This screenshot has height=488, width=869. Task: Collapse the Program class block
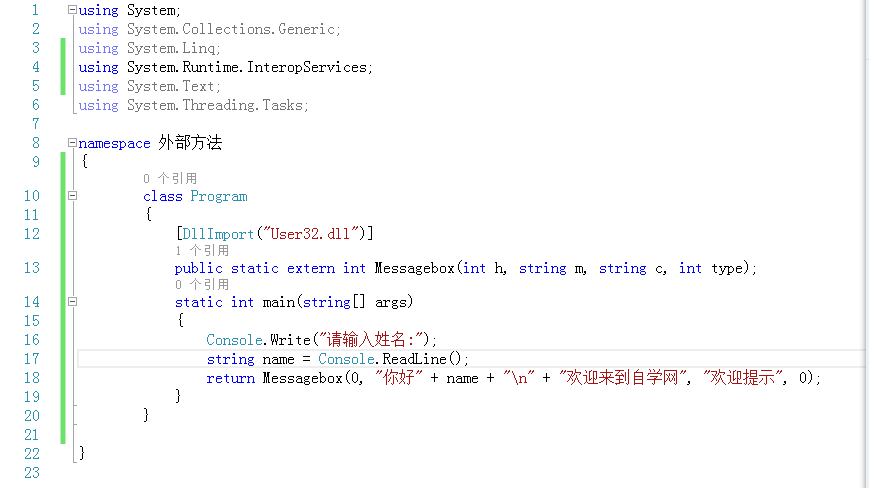[72, 196]
